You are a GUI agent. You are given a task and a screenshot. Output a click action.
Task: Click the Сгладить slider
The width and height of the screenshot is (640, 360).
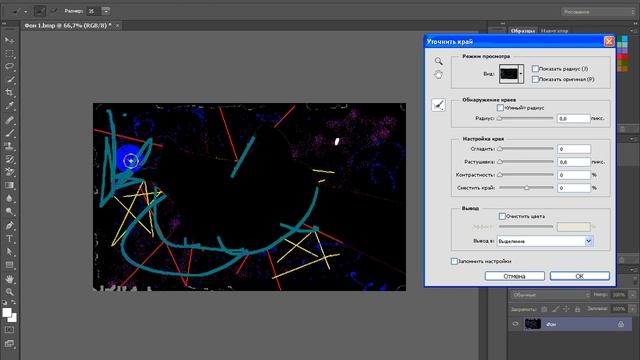(526, 149)
